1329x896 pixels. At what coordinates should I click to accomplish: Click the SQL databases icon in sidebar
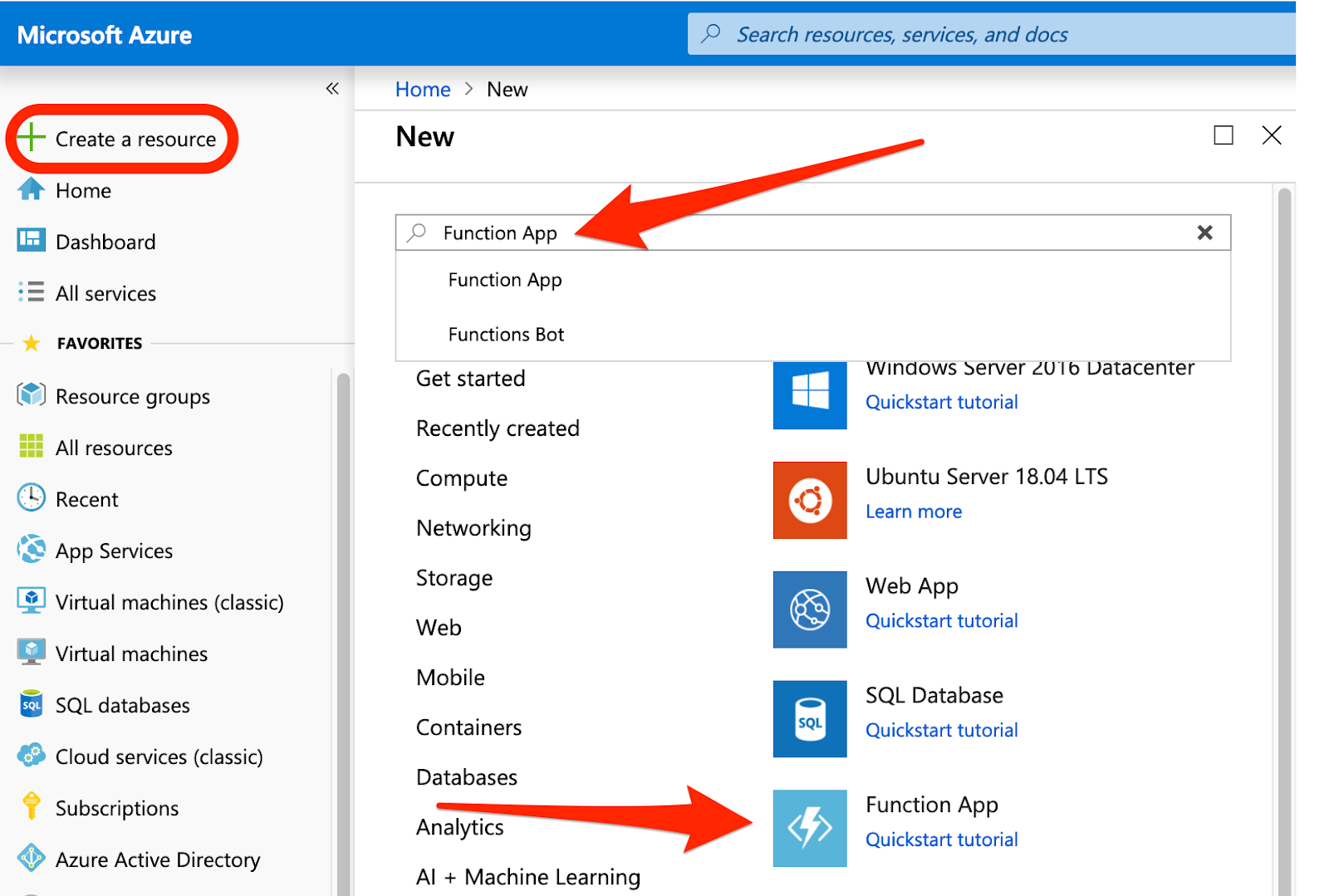click(32, 704)
